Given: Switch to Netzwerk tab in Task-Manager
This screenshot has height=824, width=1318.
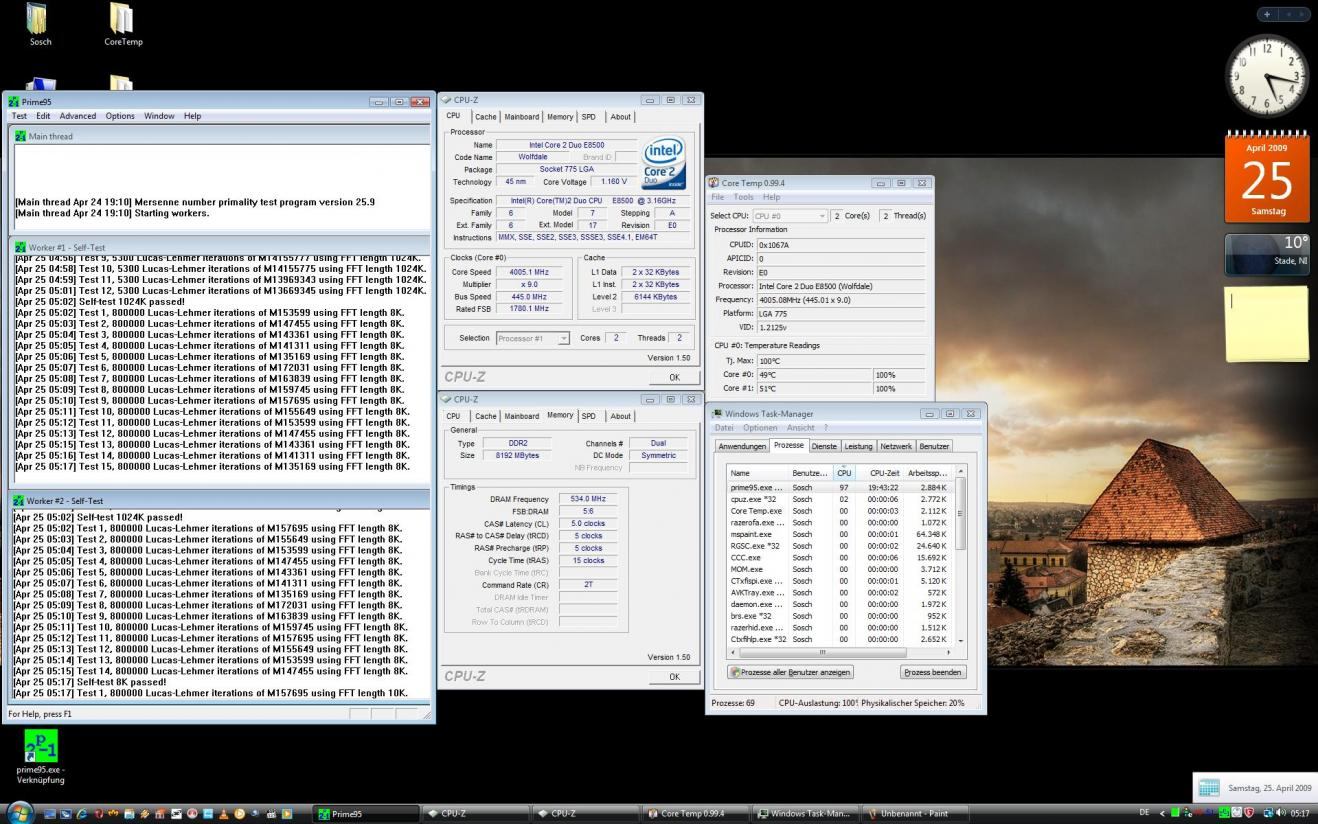Looking at the screenshot, I should (896, 446).
